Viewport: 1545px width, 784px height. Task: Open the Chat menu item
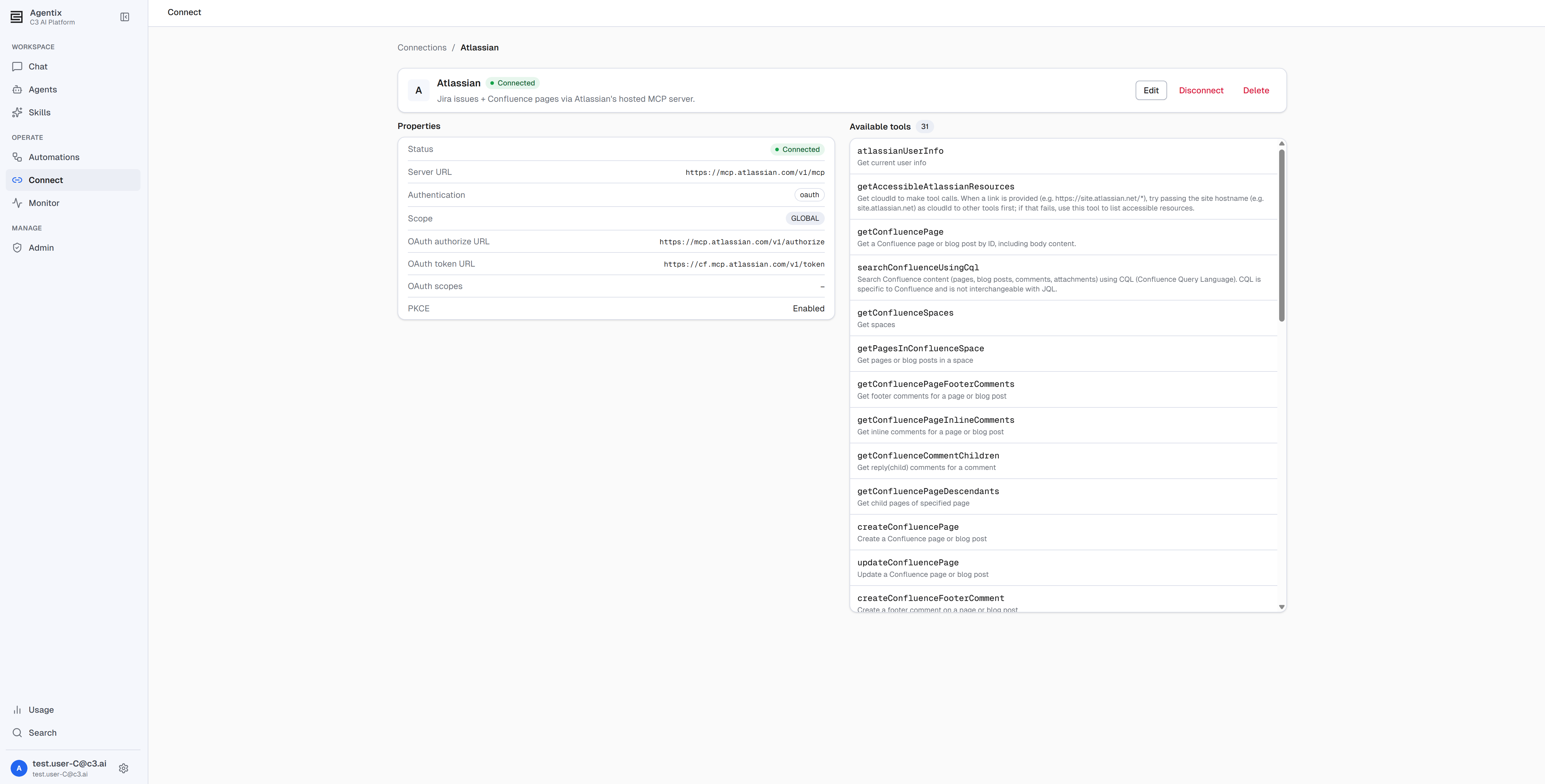click(x=73, y=66)
